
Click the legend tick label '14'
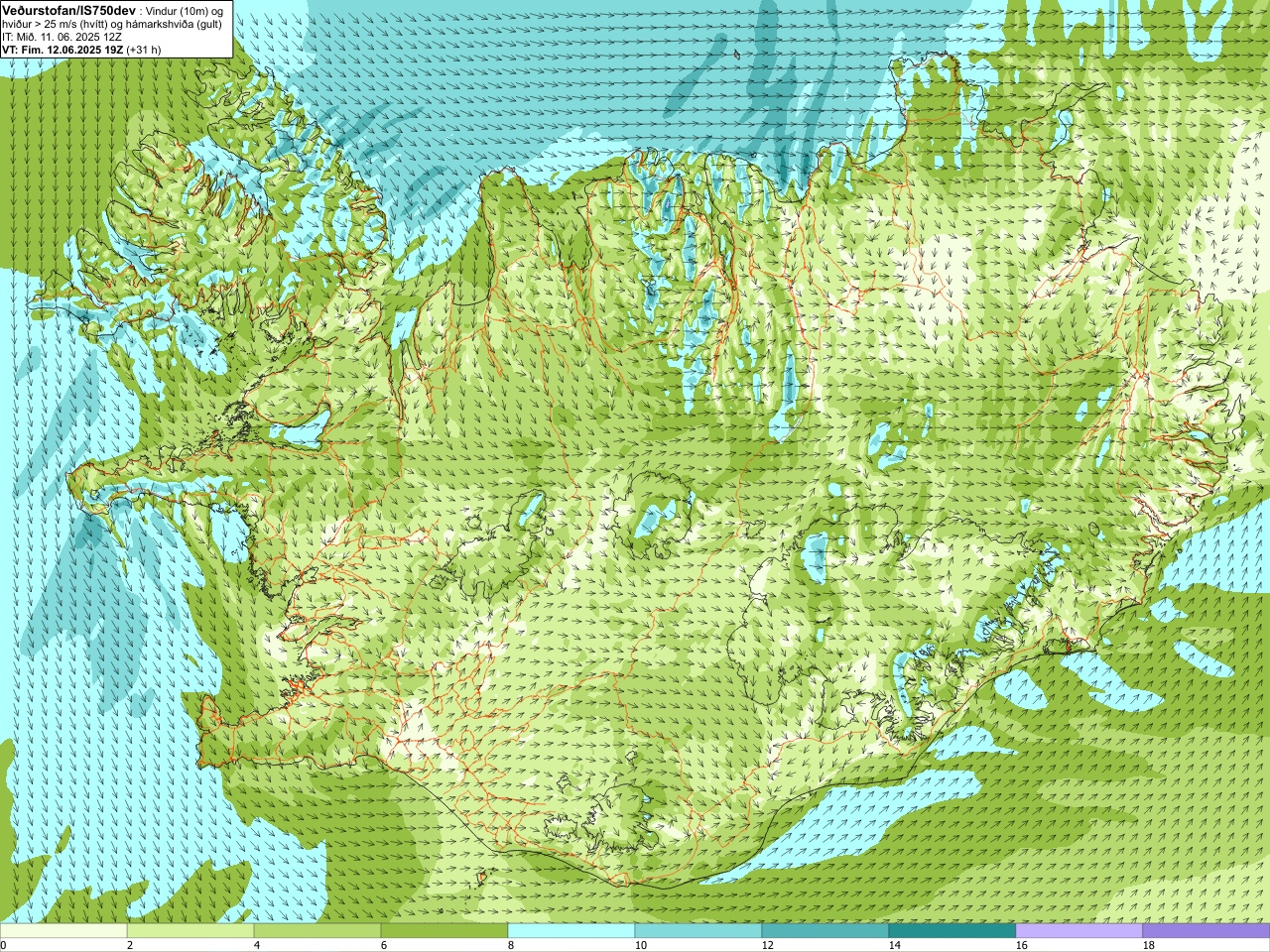[894, 945]
